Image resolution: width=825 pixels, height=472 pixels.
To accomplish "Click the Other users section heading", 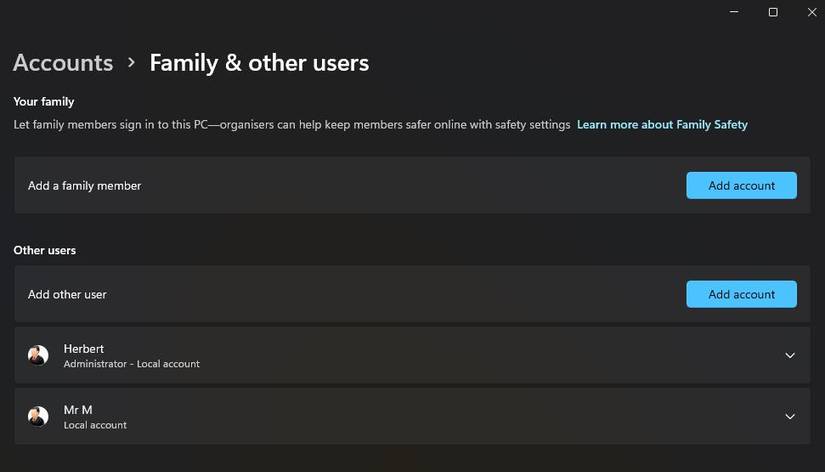I will click(45, 250).
